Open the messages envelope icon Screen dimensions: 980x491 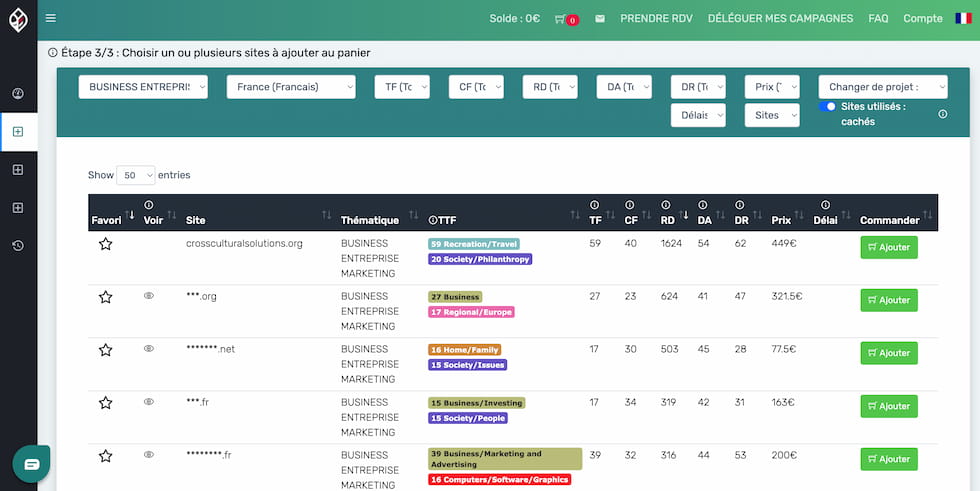pyautogui.click(x=600, y=19)
